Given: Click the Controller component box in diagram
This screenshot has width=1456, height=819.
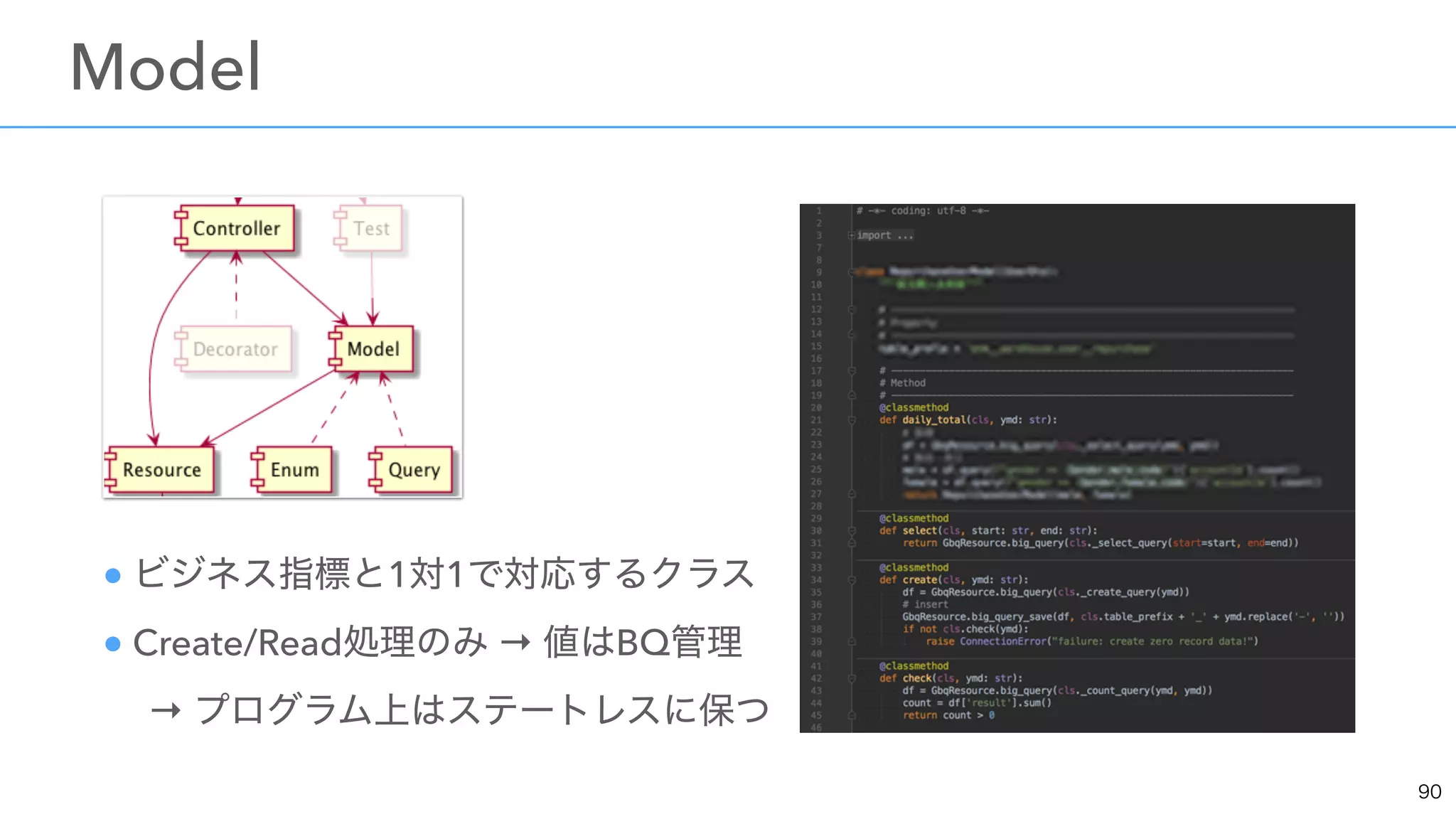Looking at the screenshot, I should [235, 228].
